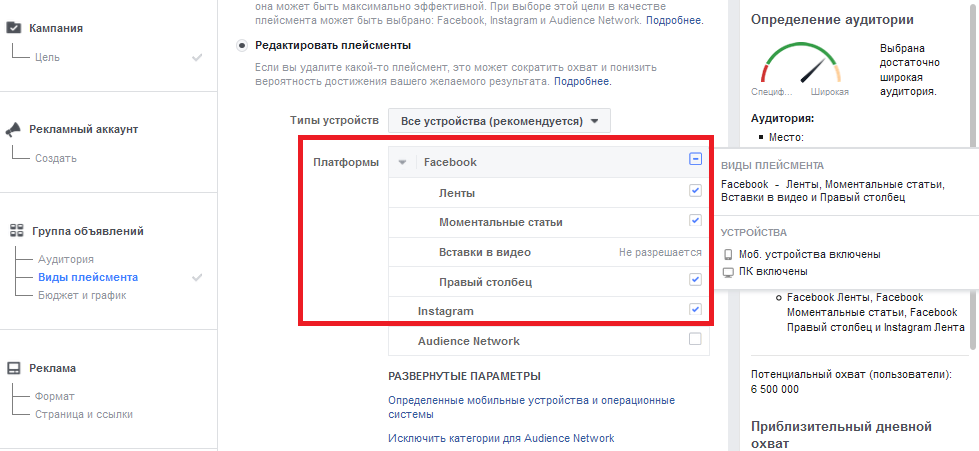
Task: Click Определенные мобильные устройства link
Action: (x=531, y=407)
